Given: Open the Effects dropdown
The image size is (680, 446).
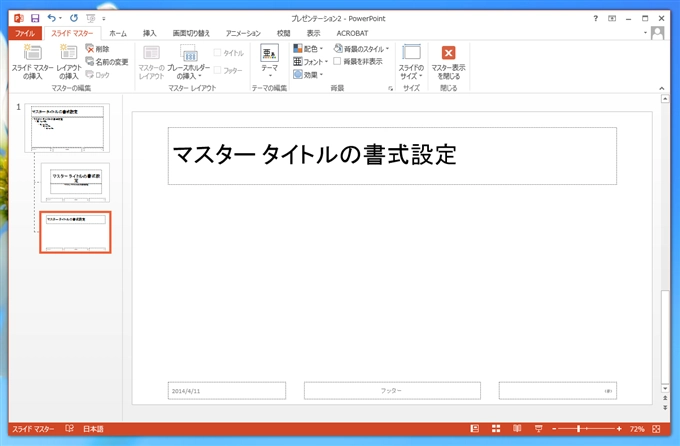Looking at the screenshot, I should tap(308, 75).
